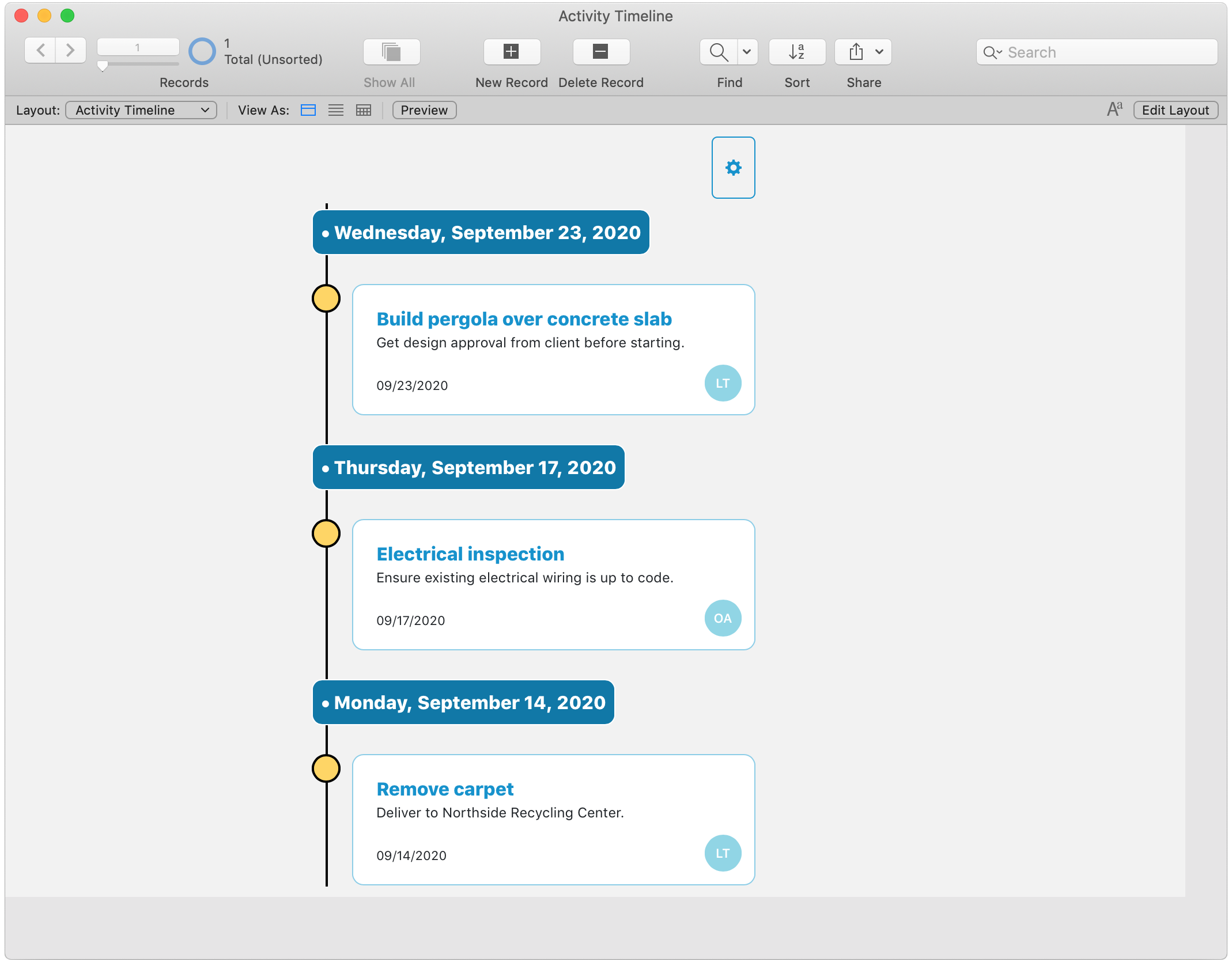1232x962 pixels.
Task: Switch to Table view
Action: pyautogui.click(x=364, y=110)
